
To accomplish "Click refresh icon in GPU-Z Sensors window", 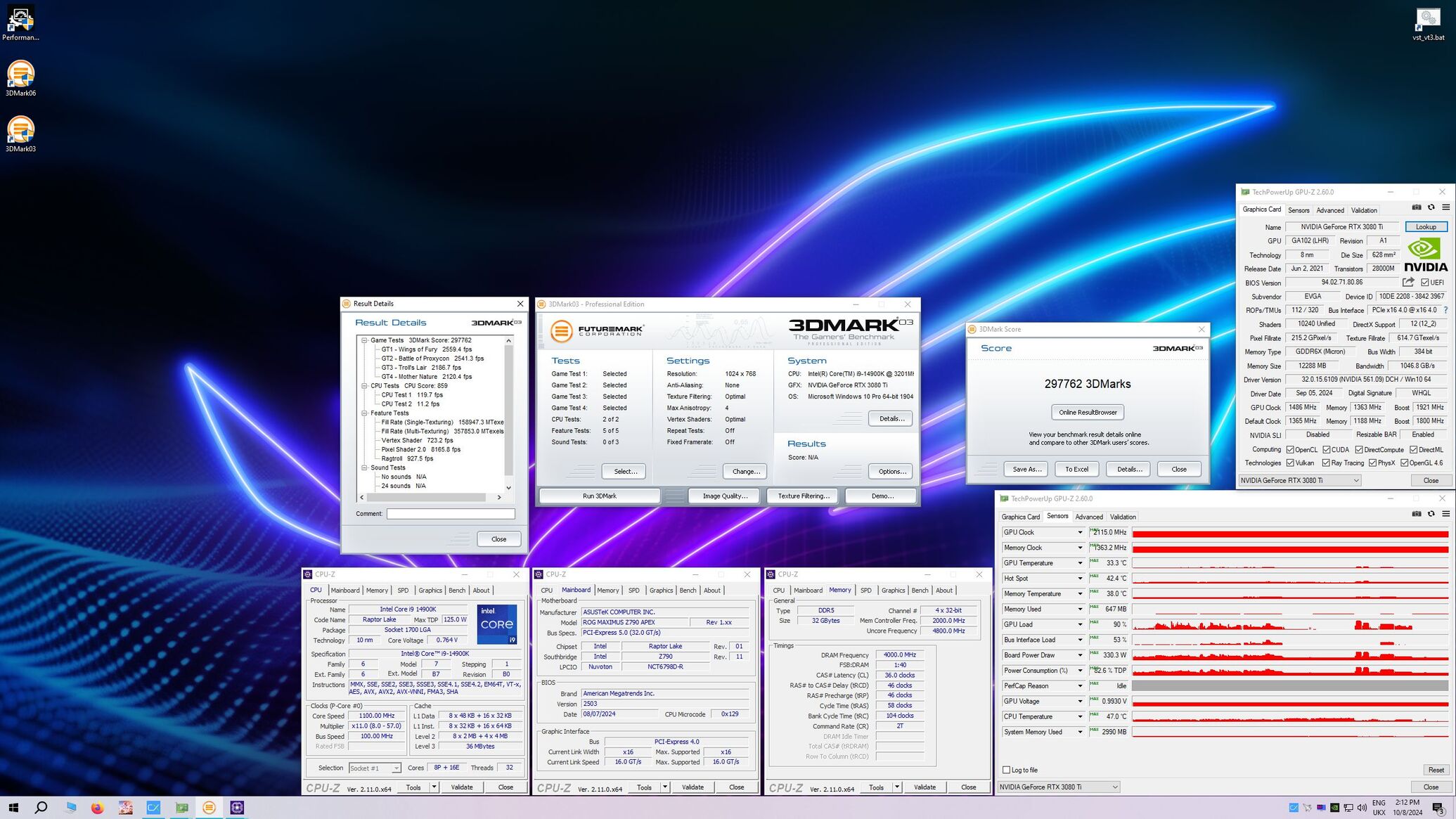I will coord(1431,514).
